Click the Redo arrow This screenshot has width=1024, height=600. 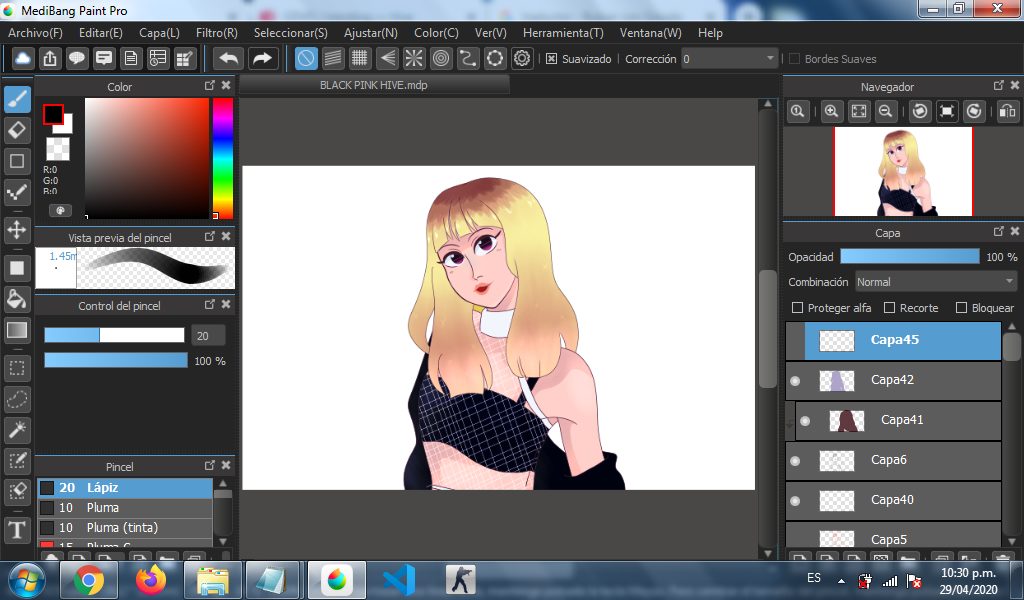pyautogui.click(x=263, y=59)
